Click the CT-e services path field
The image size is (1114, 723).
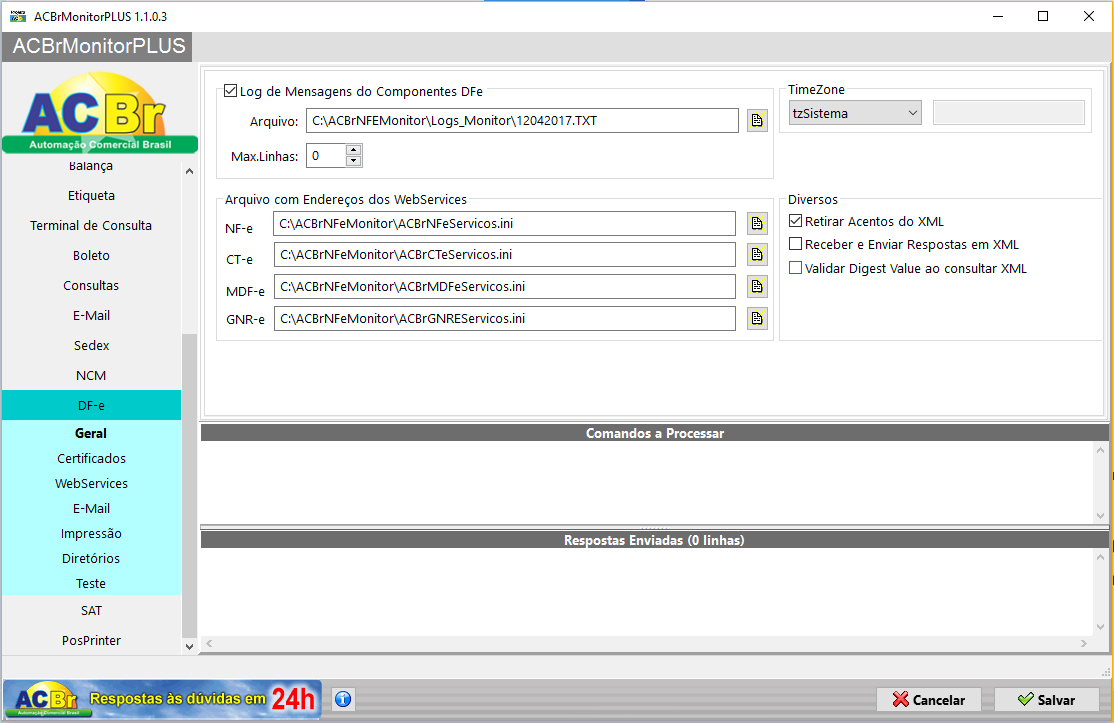tap(504, 254)
